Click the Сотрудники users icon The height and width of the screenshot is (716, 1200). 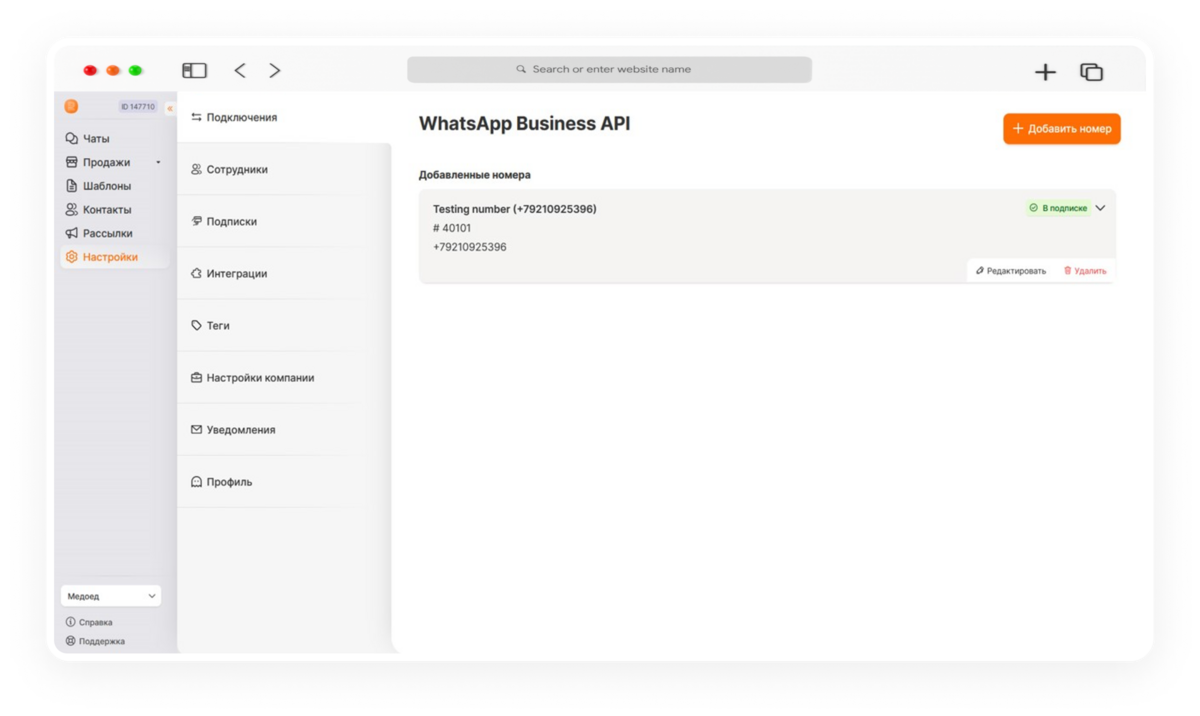(x=196, y=169)
